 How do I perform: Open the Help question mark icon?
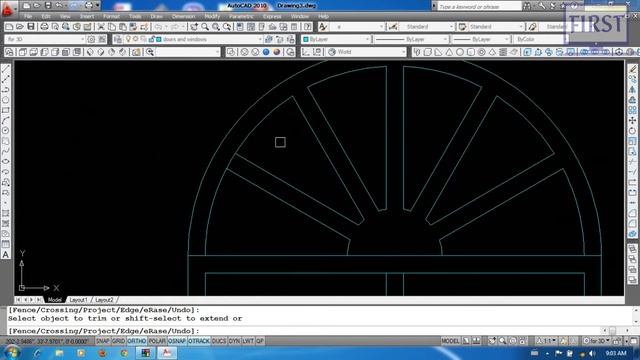pos(308,27)
